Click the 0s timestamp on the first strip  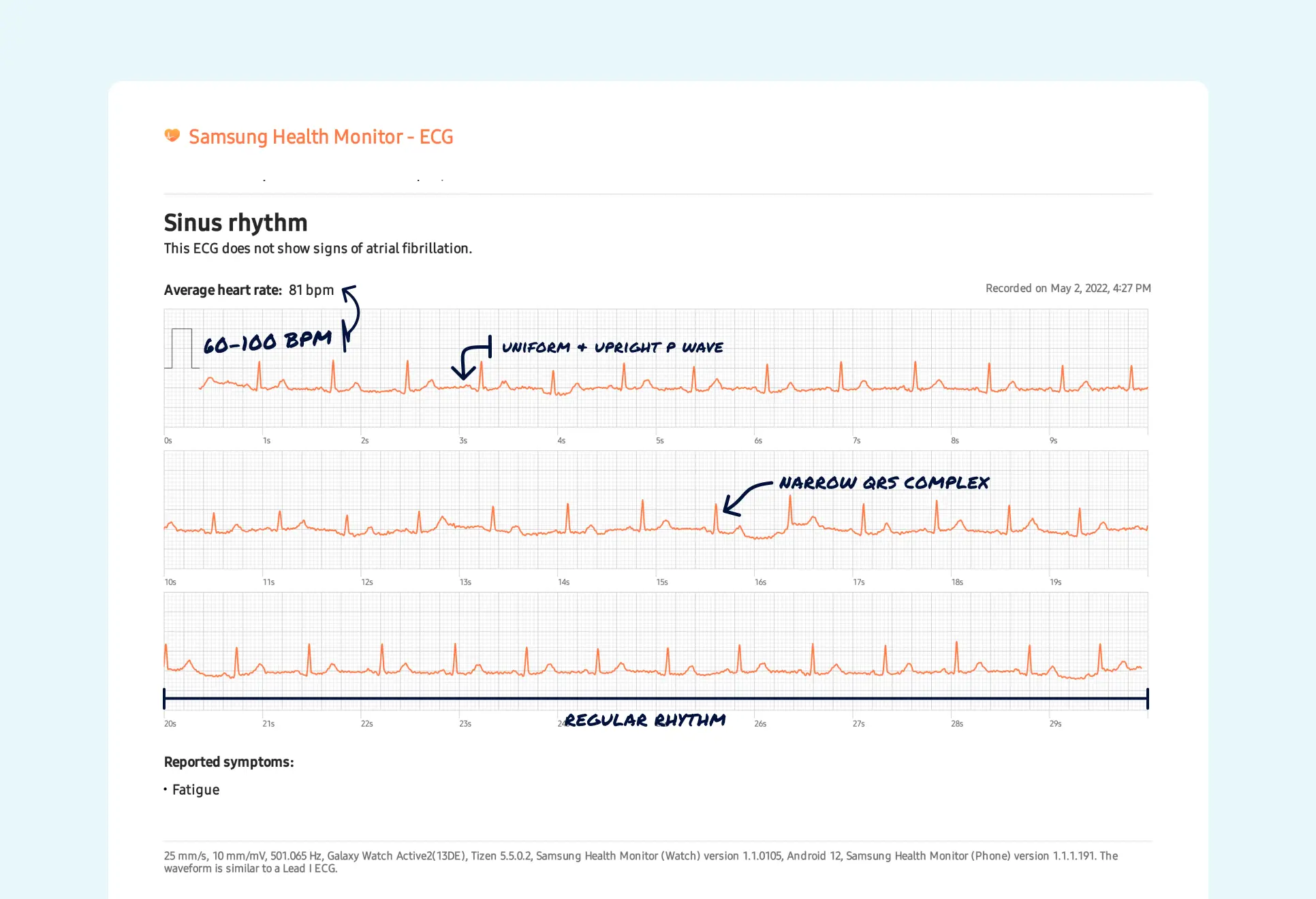point(167,440)
